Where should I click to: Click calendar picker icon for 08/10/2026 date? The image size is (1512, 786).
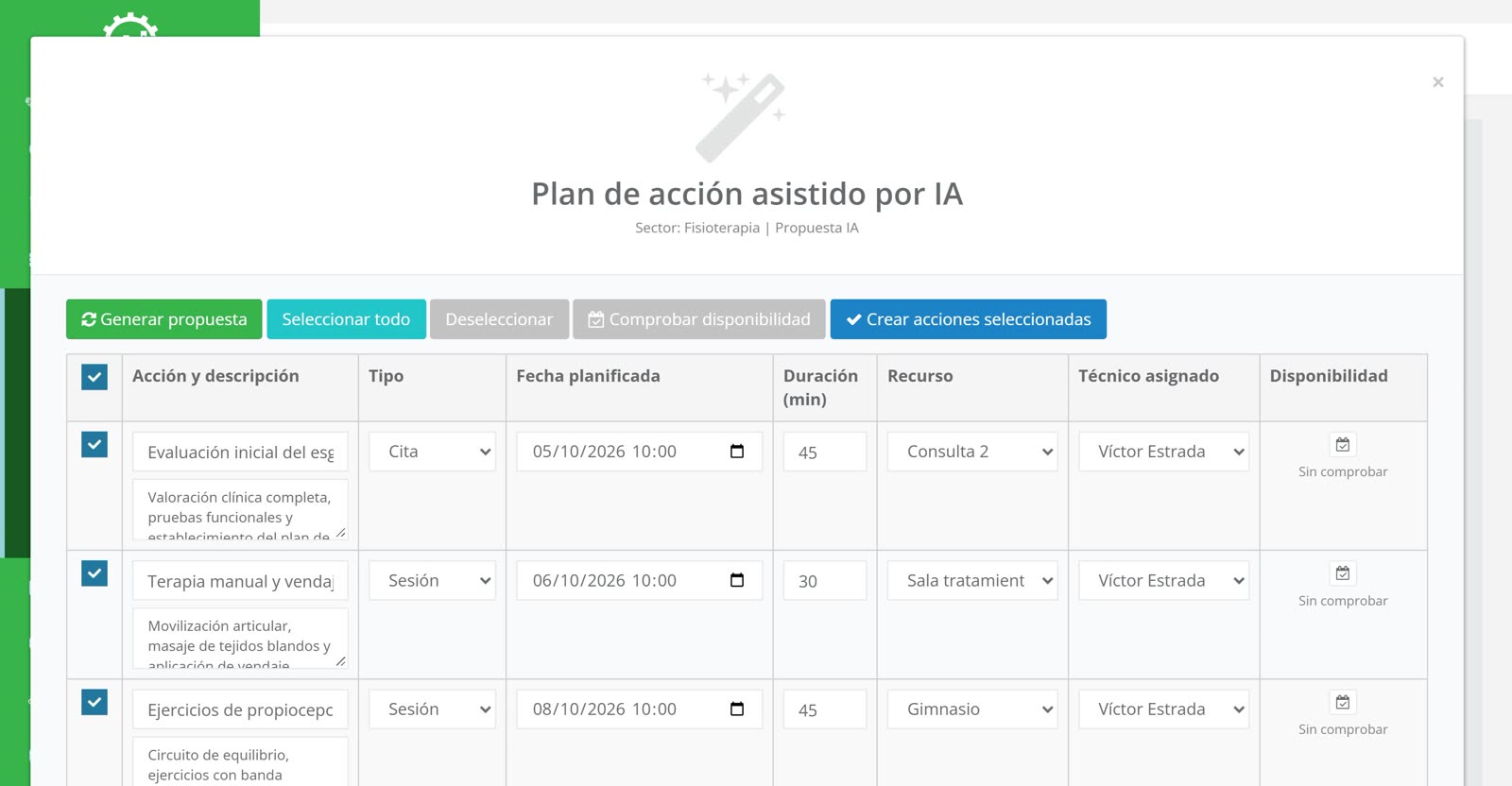tap(737, 709)
